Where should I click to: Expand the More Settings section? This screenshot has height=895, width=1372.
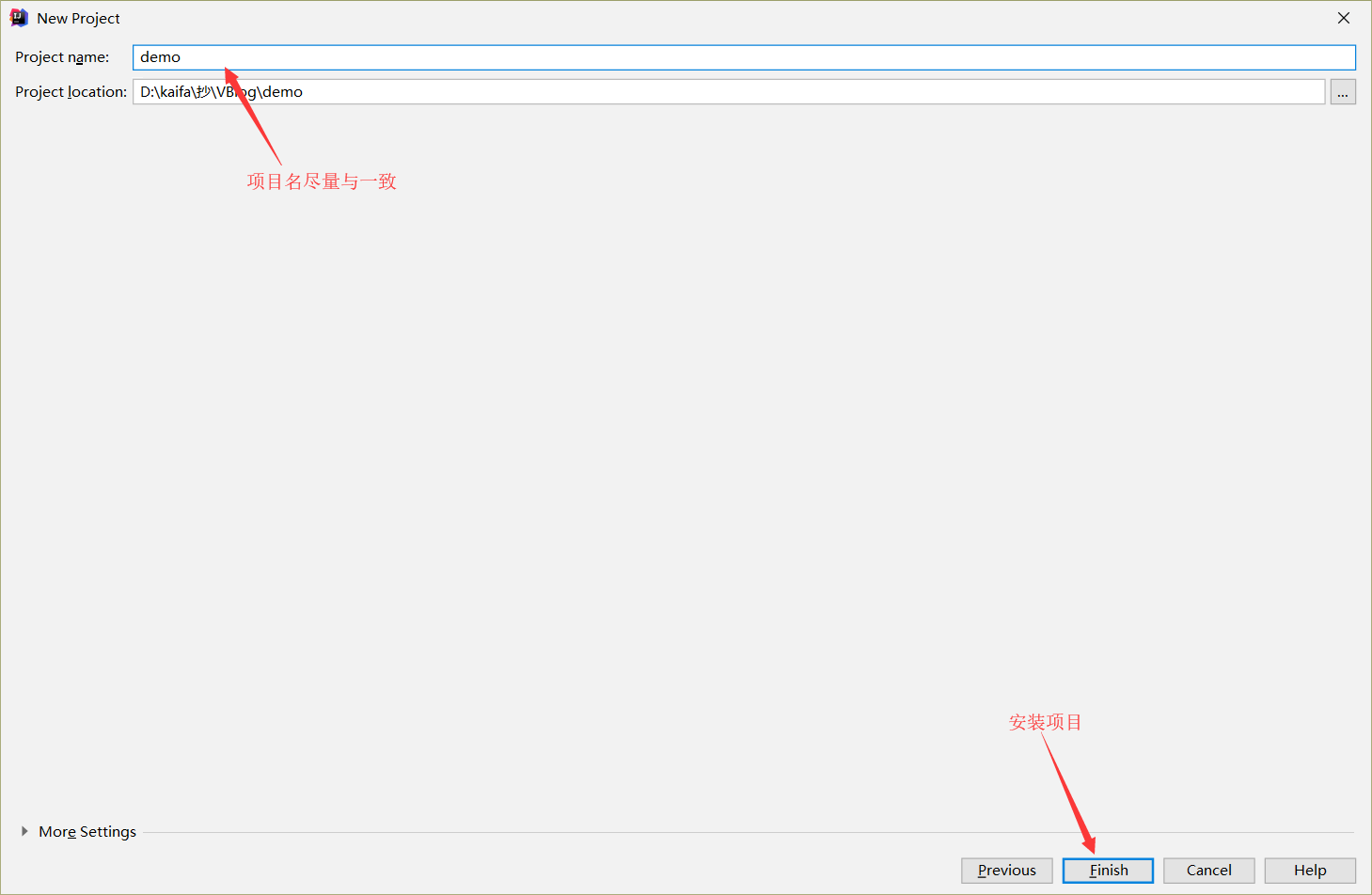[x=79, y=832]
